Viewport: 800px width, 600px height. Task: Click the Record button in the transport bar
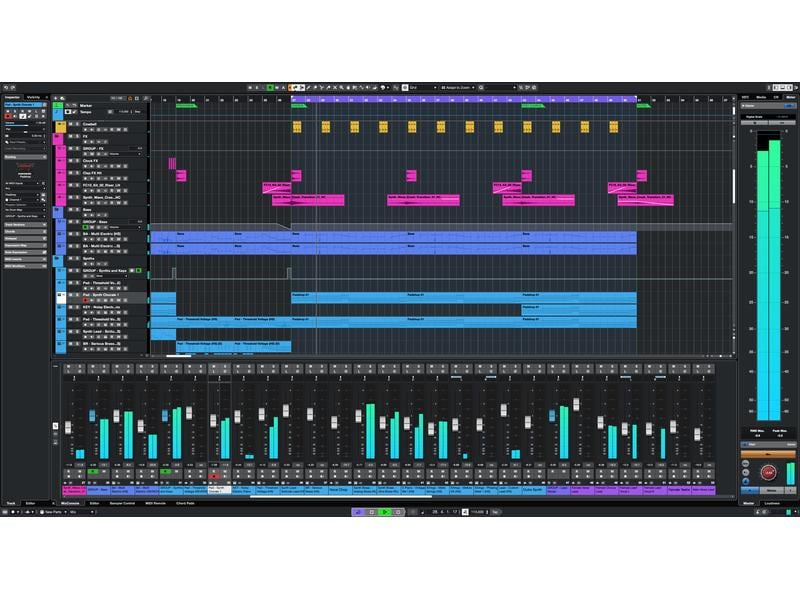point(398,512)
